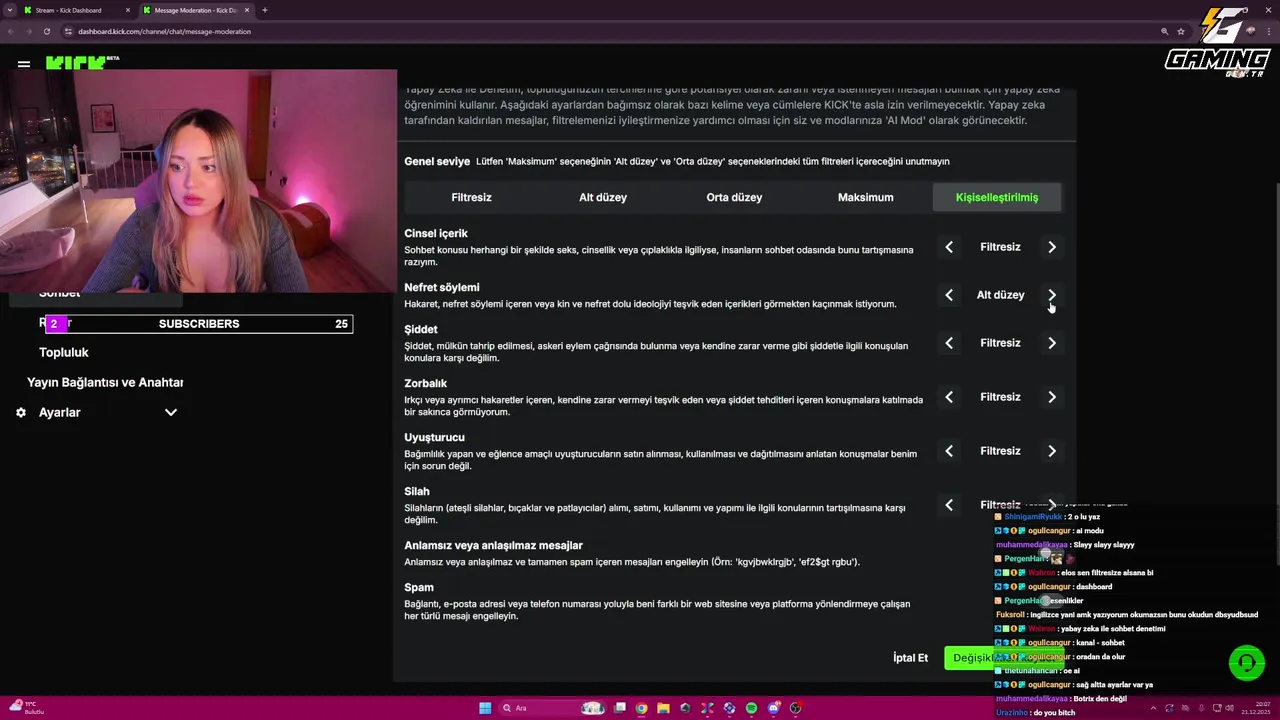1280x720 pixels.
Task: Click the Anlamsız veya anlaşılmaz mesajlar heading
Action: pos(493,545)
